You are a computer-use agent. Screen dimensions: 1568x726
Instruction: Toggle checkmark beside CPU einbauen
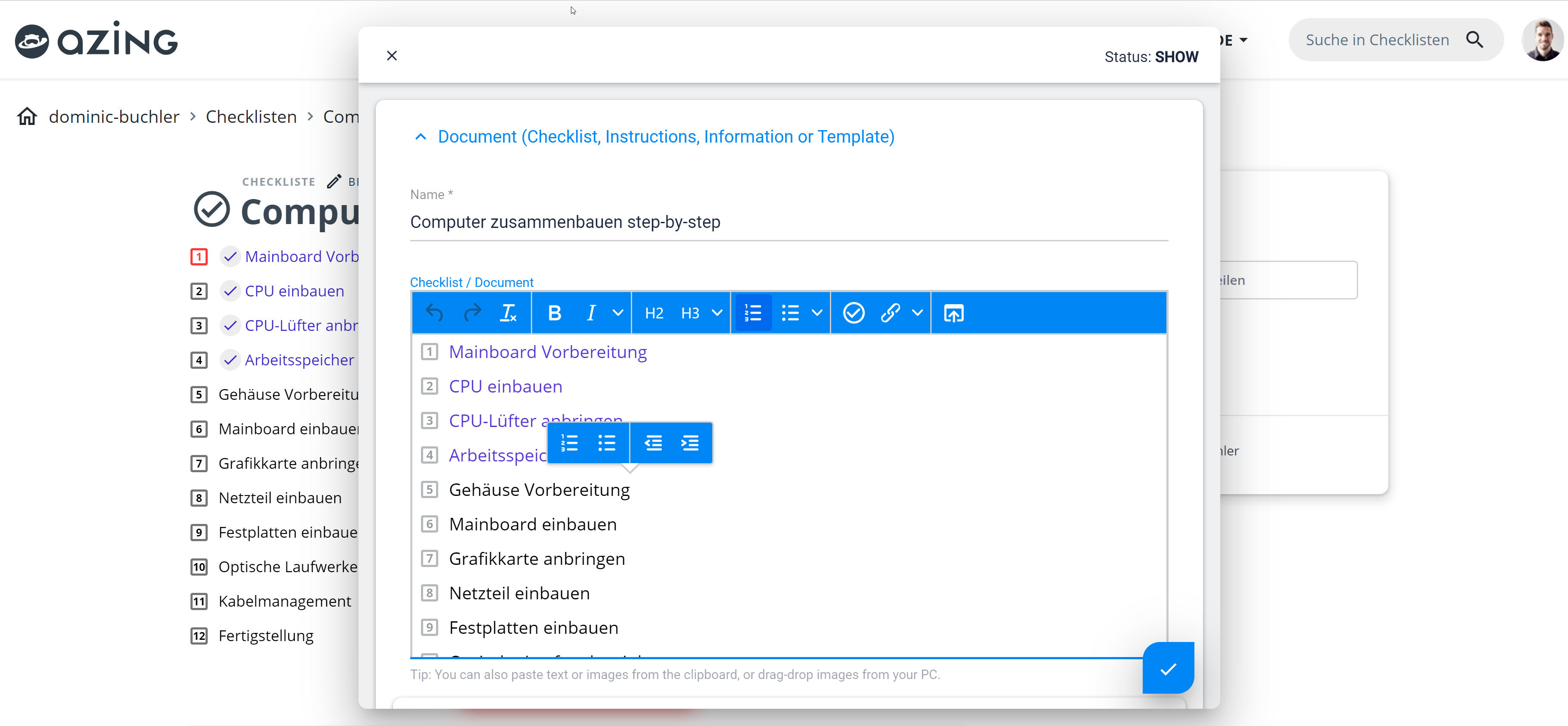[x=230, y=291]
